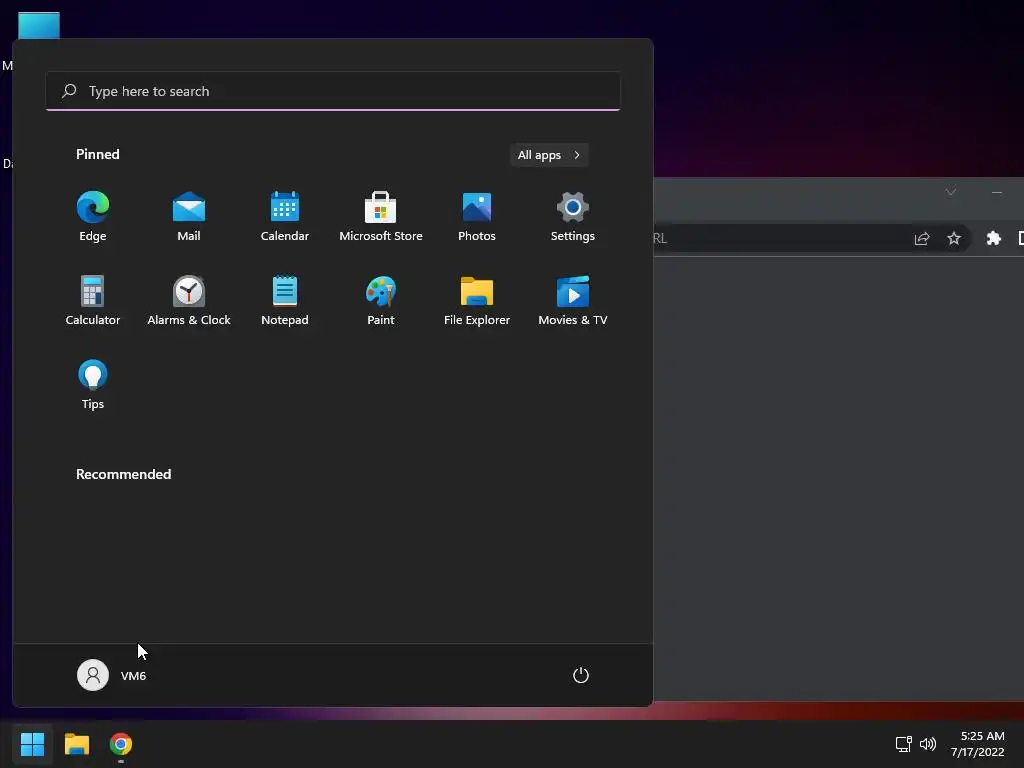Open the clock showing 5:25 AM
This screenshot has height=768, width=1024.
978,744
